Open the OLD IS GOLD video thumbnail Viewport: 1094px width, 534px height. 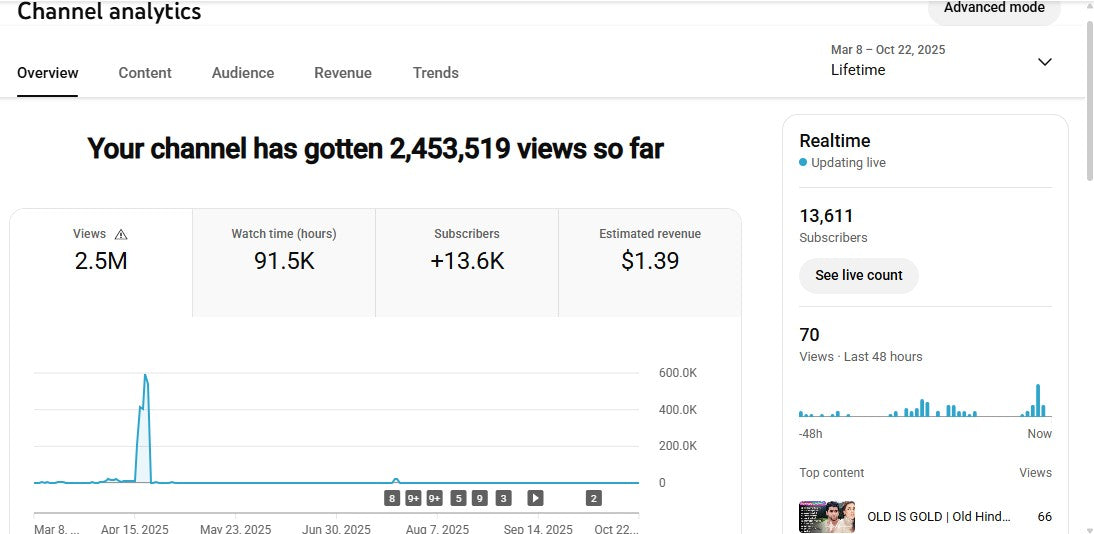(827, 517)
